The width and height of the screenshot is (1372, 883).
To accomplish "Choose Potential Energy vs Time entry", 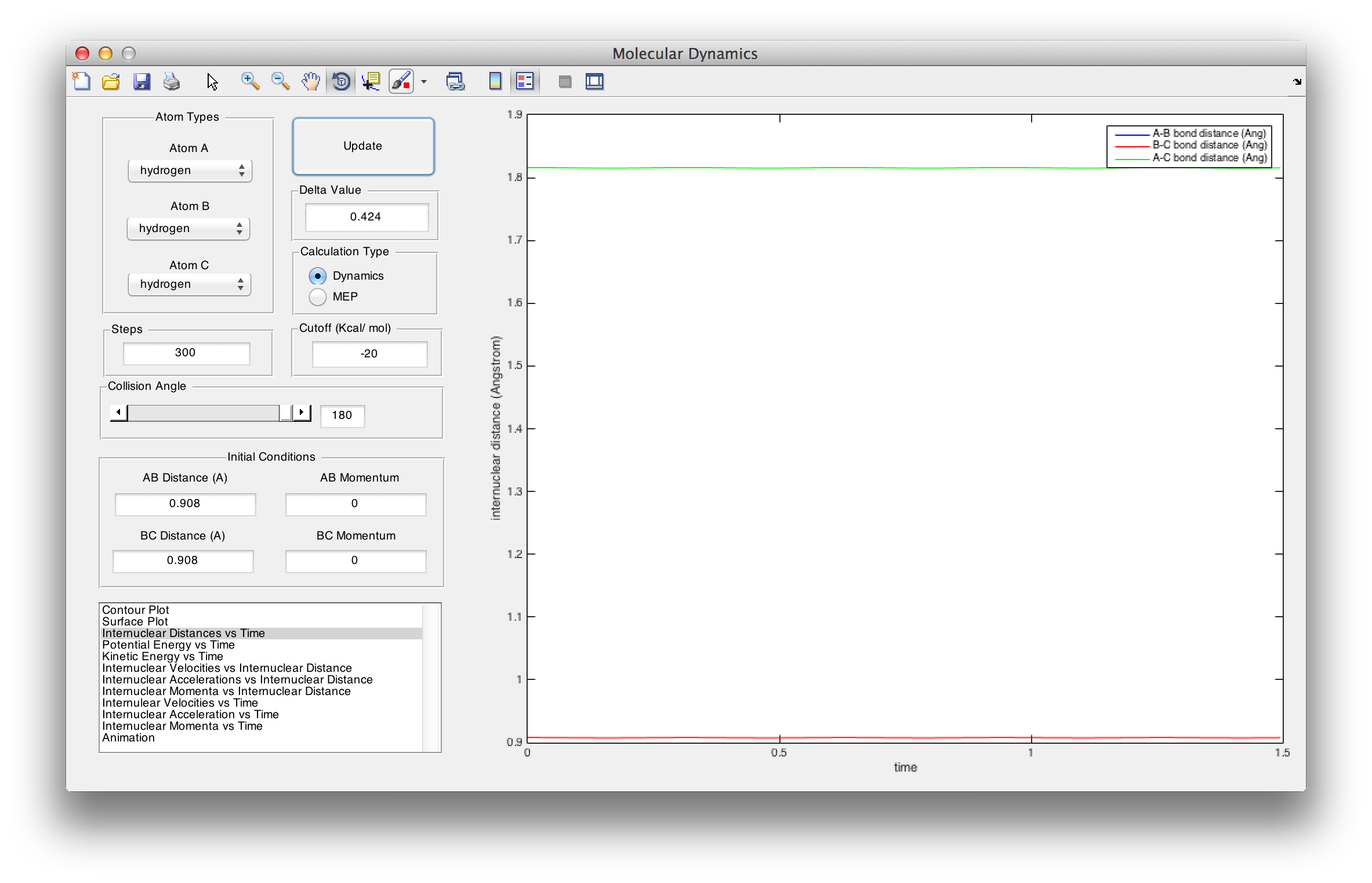I will 168,645.
